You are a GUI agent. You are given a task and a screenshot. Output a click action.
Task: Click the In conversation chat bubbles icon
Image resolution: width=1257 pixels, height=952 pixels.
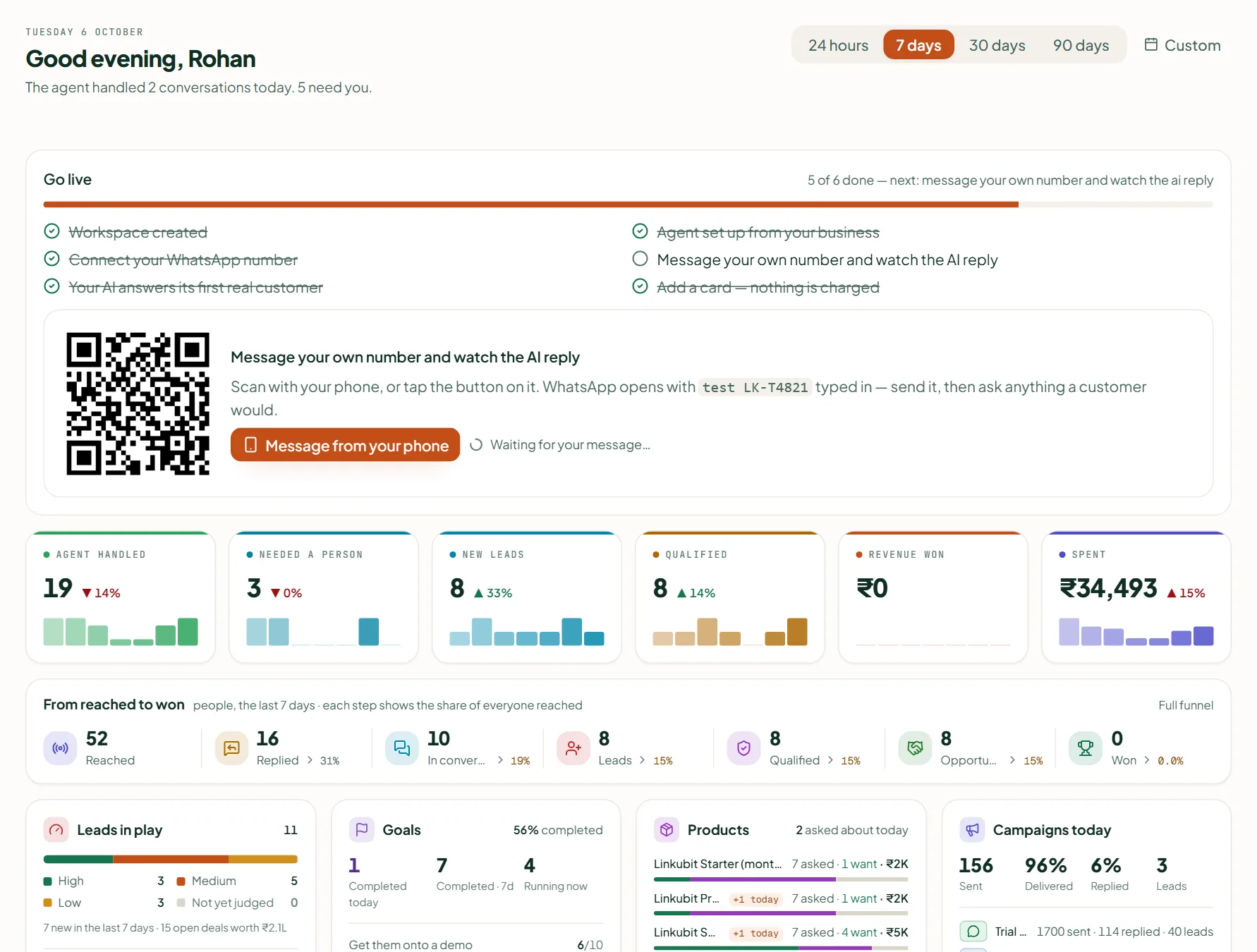(x=402, y=748)
